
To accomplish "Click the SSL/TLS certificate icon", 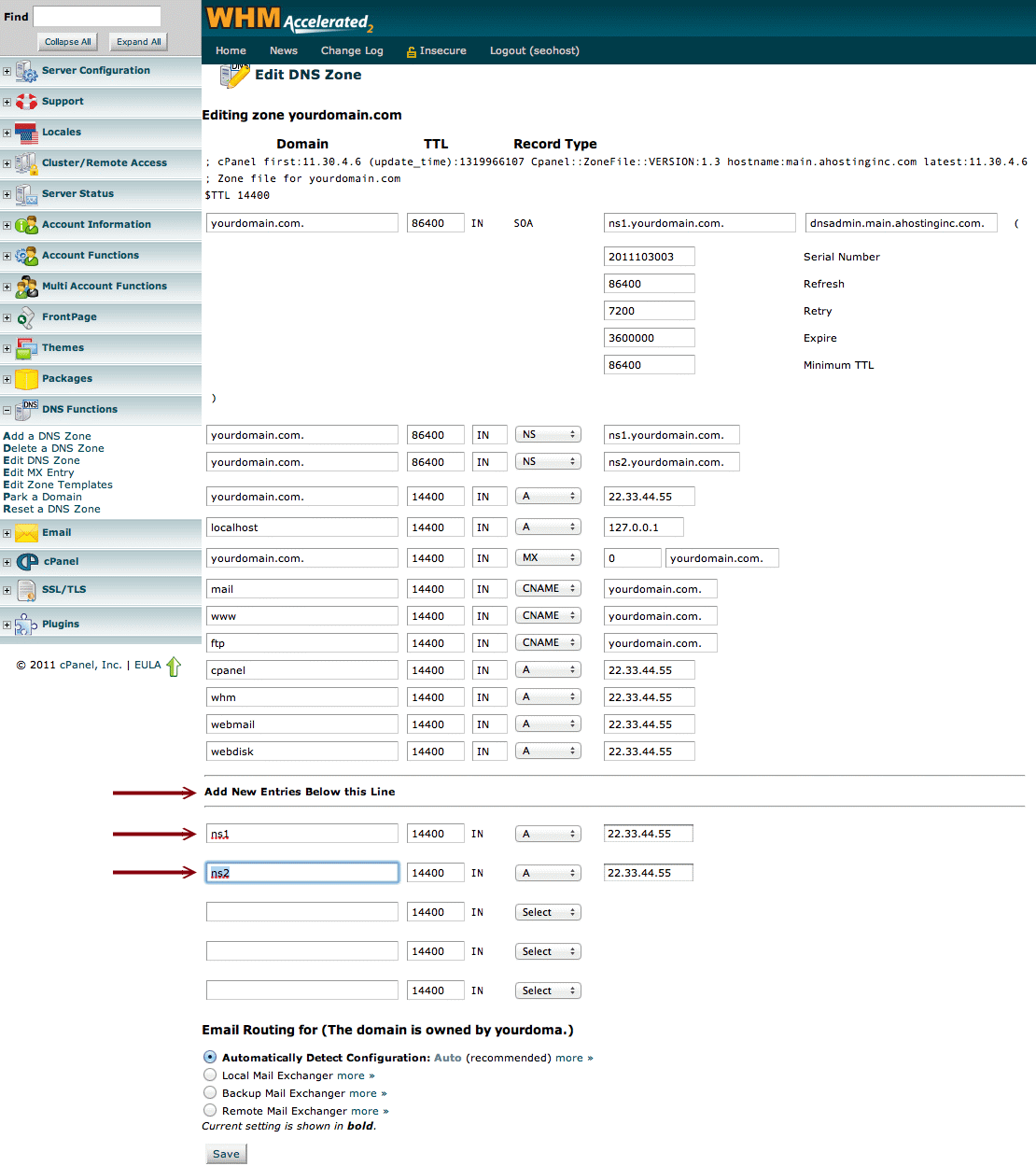I will (26, 590).
